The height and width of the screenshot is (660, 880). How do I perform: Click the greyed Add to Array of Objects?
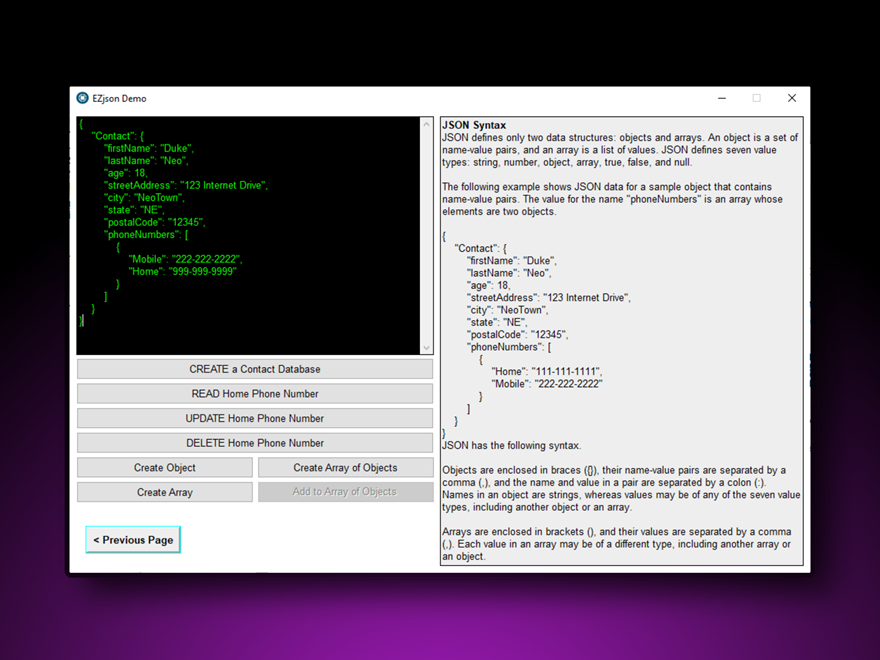click(x=345, y=492)
